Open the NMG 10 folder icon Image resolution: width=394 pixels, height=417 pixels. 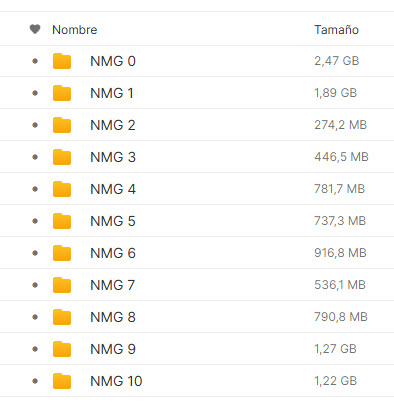[x=62, y=381]
